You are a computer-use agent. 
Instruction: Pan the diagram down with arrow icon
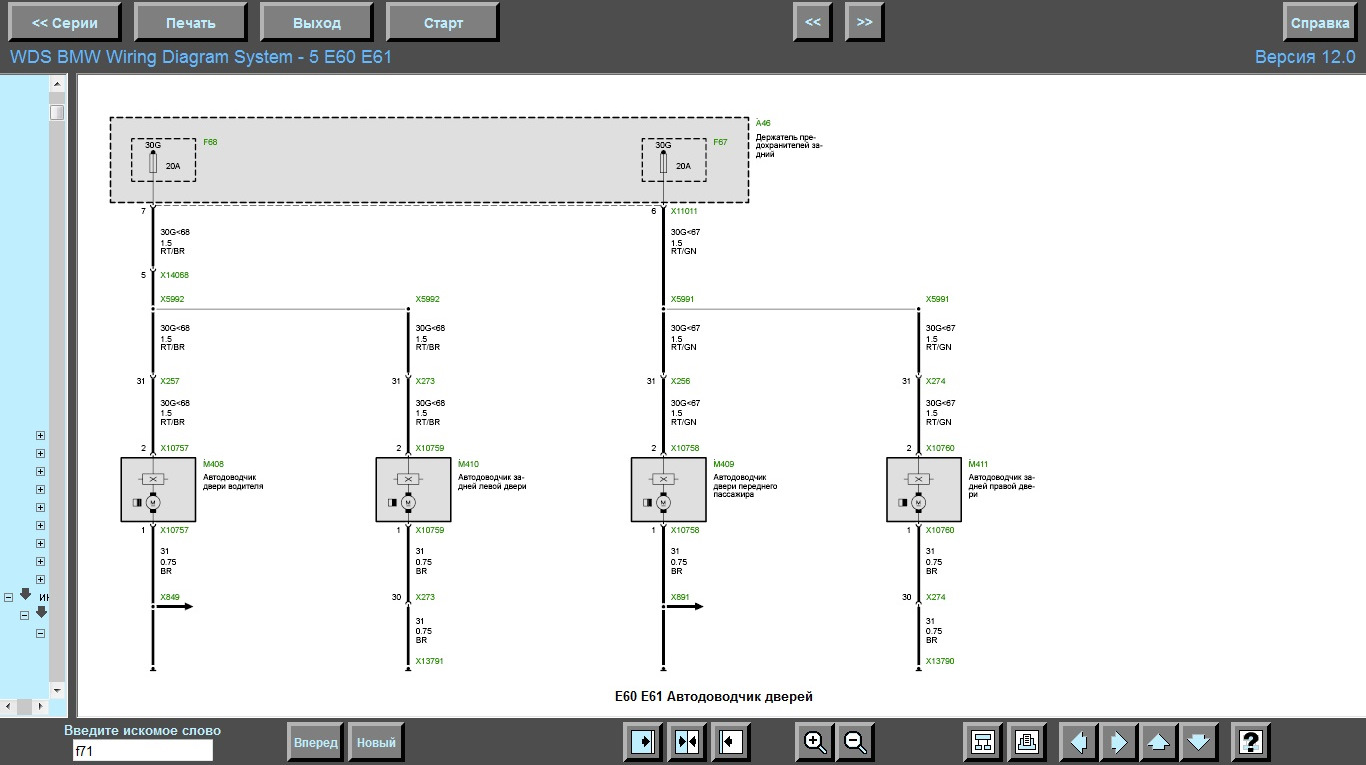point(1199,742)
